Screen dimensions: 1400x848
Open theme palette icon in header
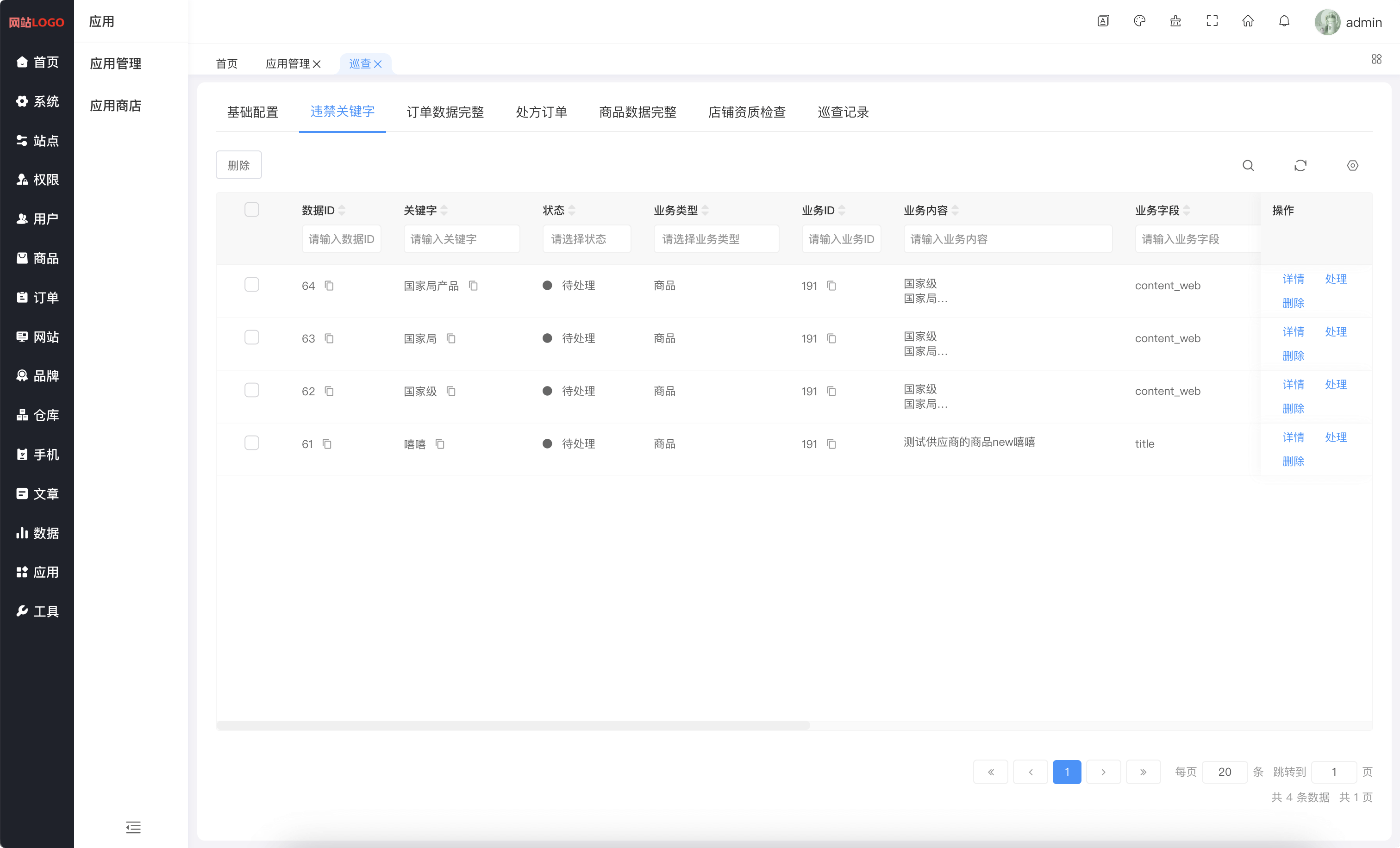[1139, 22]
